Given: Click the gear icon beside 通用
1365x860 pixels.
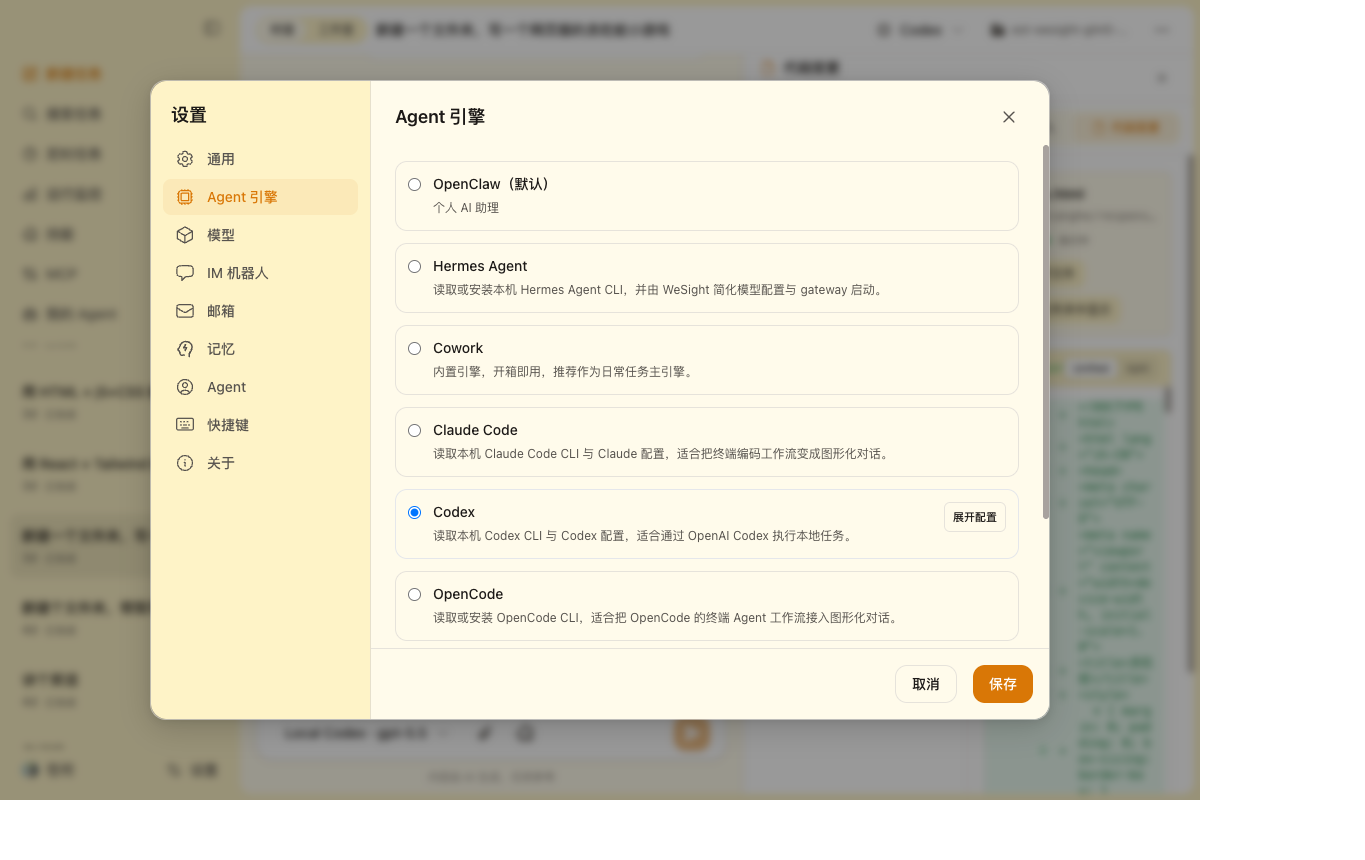Looking at the screenshot, I should point(185,159).
